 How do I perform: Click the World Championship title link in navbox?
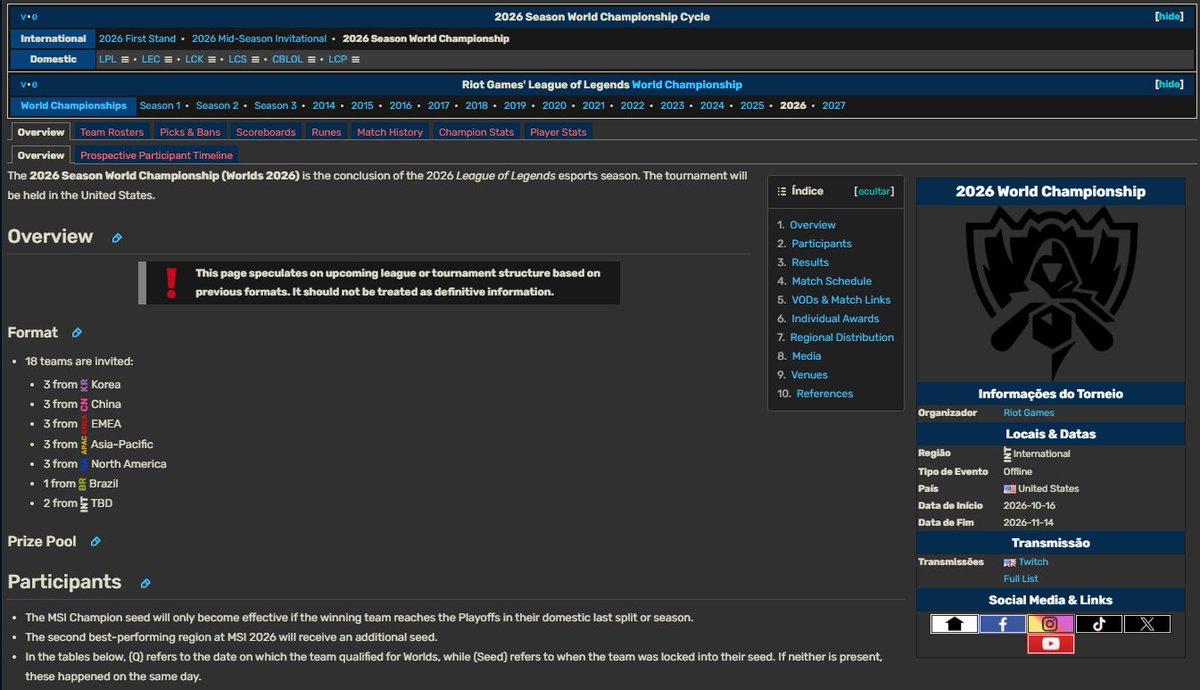[687, 85]
